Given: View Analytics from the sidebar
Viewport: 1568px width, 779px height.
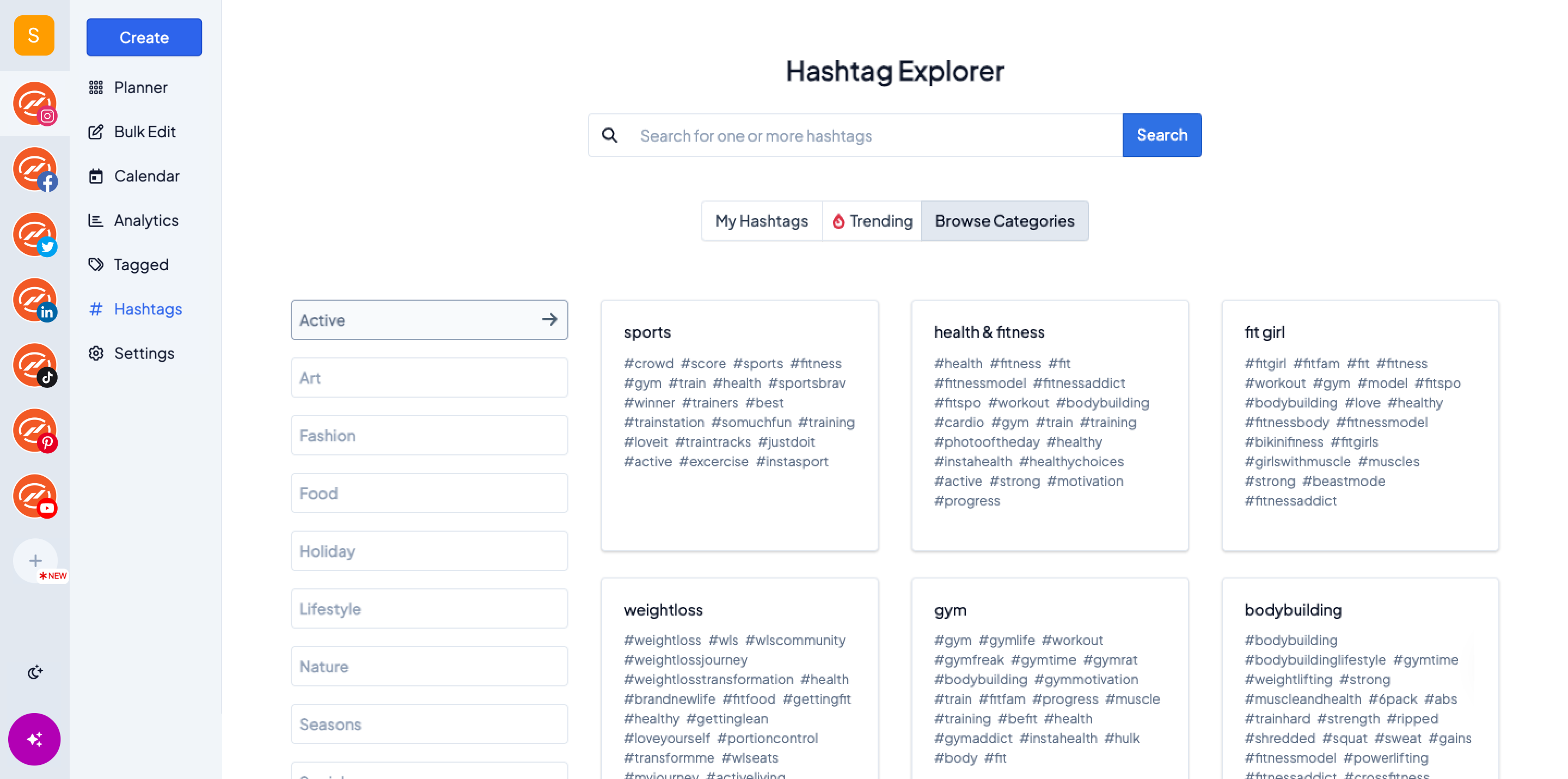Looking at the screenshot, I should (x=145, y=221).
